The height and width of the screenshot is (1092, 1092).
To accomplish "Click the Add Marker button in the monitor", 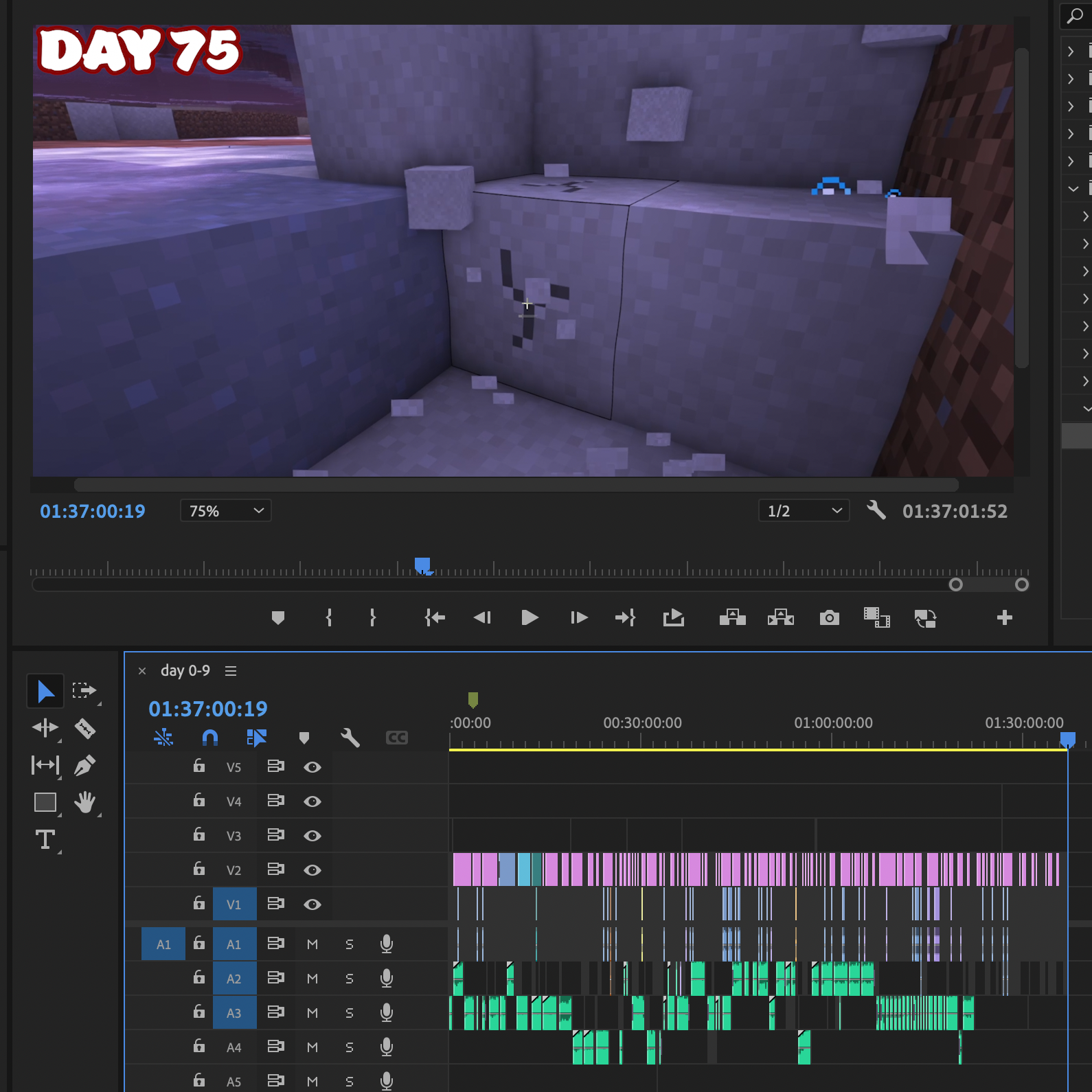I will [278, 618].
